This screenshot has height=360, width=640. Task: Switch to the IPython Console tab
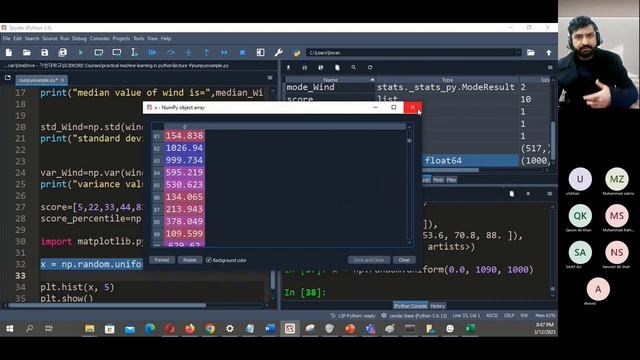[410, 306]
